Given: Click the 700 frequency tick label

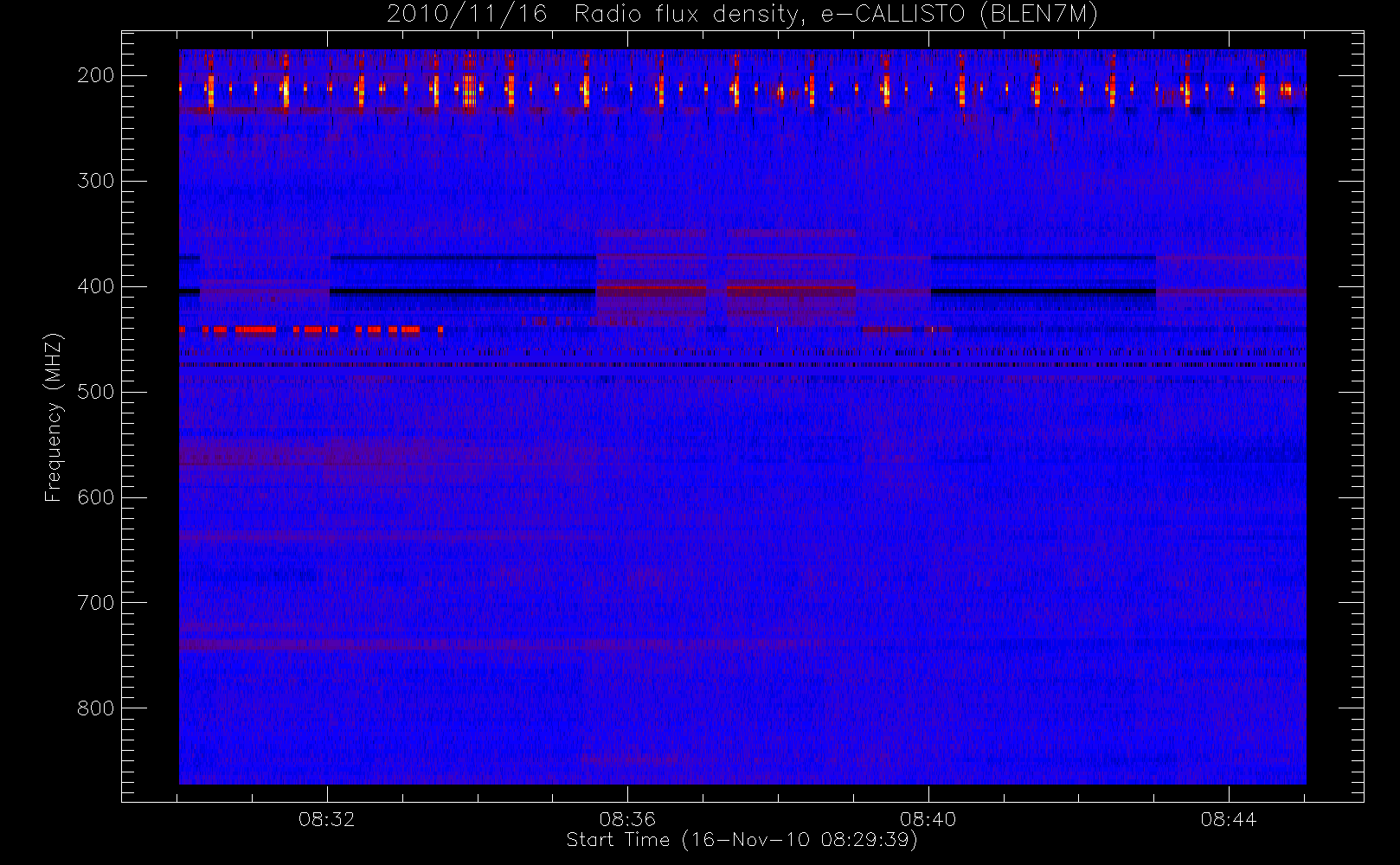Looking at the screenshot, I should tap(96, 603).
